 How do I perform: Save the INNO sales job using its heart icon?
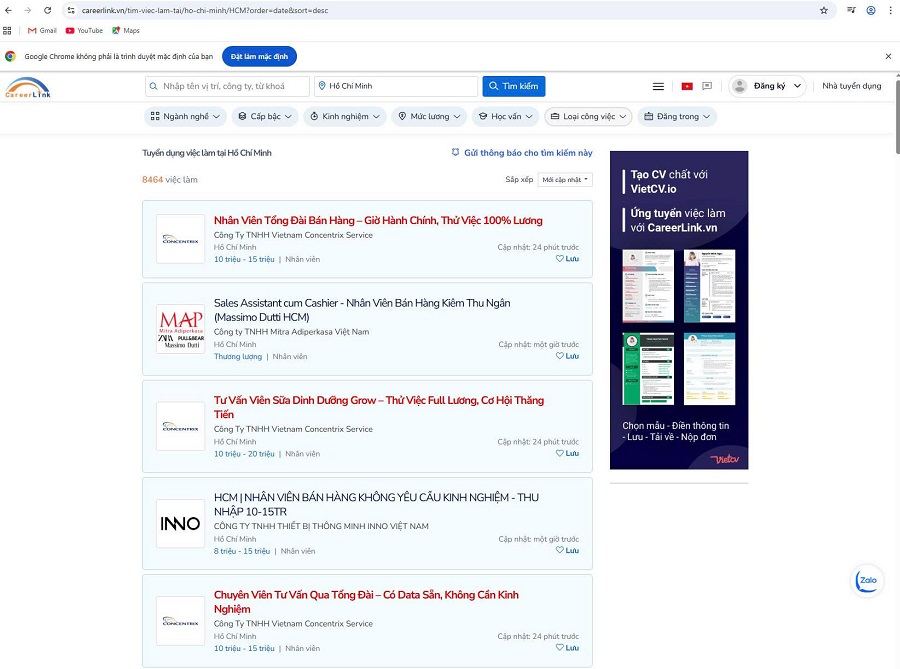pos(560,550)
